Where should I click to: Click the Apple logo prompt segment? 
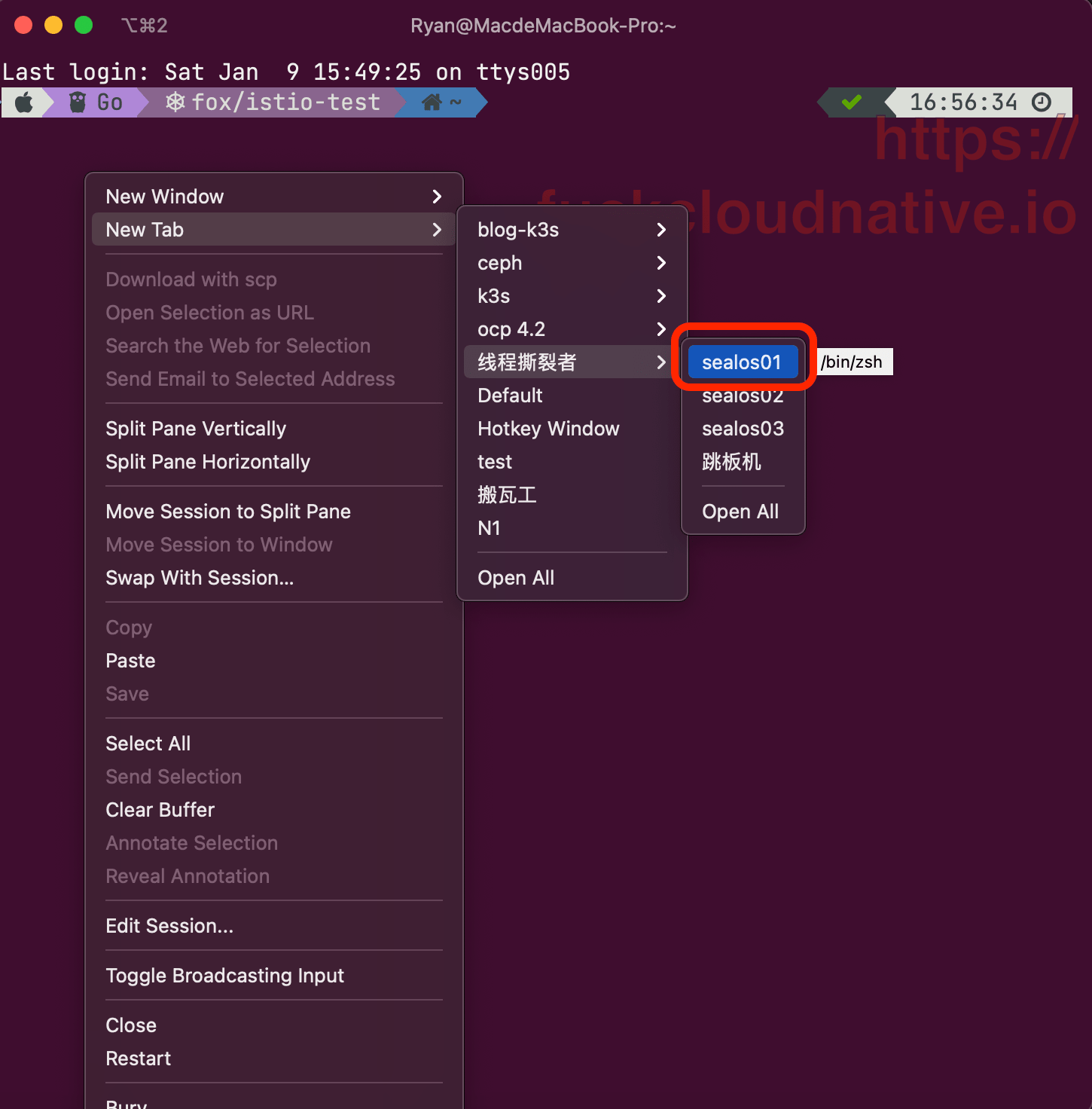(x=24, y=102)
